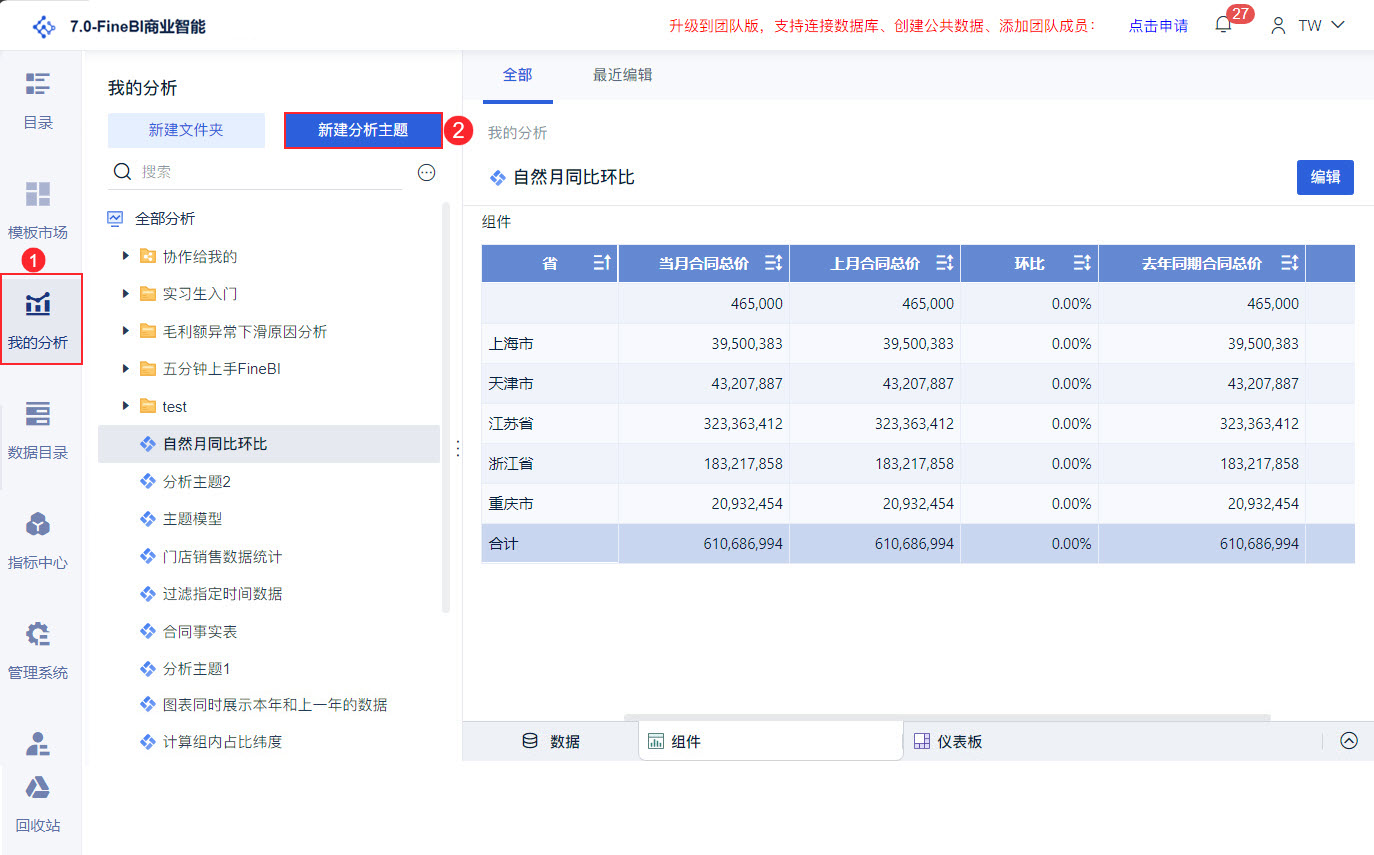
Task: Click the 江苏省 row label
Action: point(511,424)
